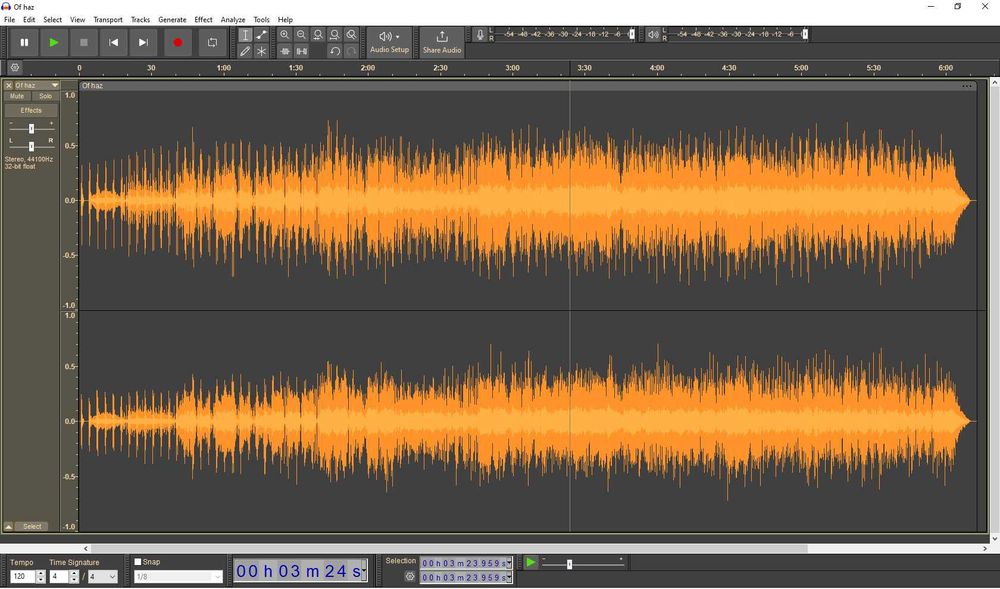Open the Select menu
Viewport: 1000px width, 589px height.
click(52, 20)
